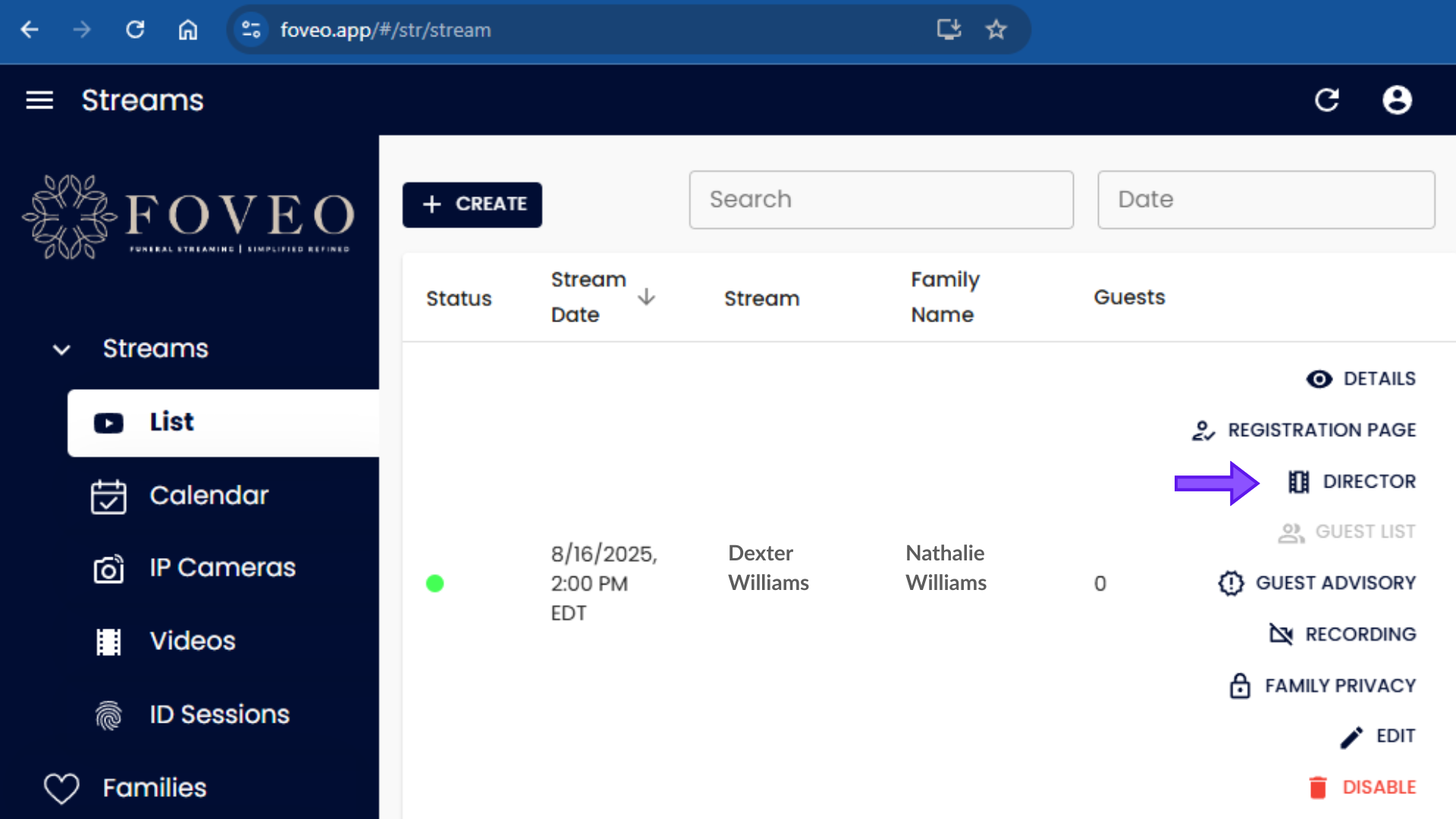Click the browser address bar URL

(385, 30)
